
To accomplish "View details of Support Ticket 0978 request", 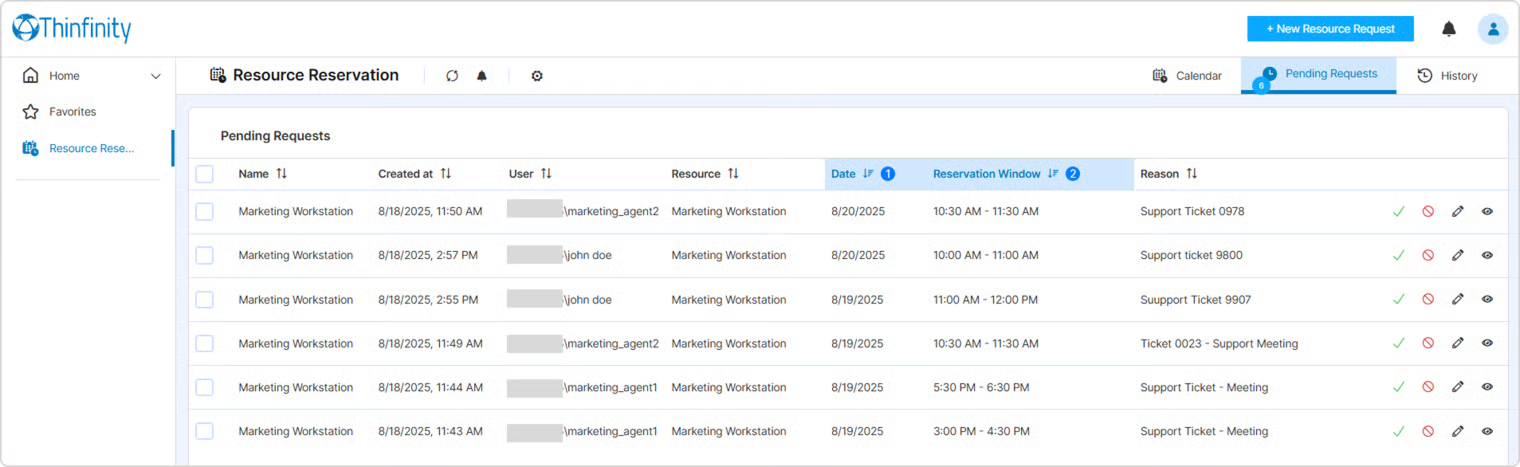I will (x=1487, y=212).
